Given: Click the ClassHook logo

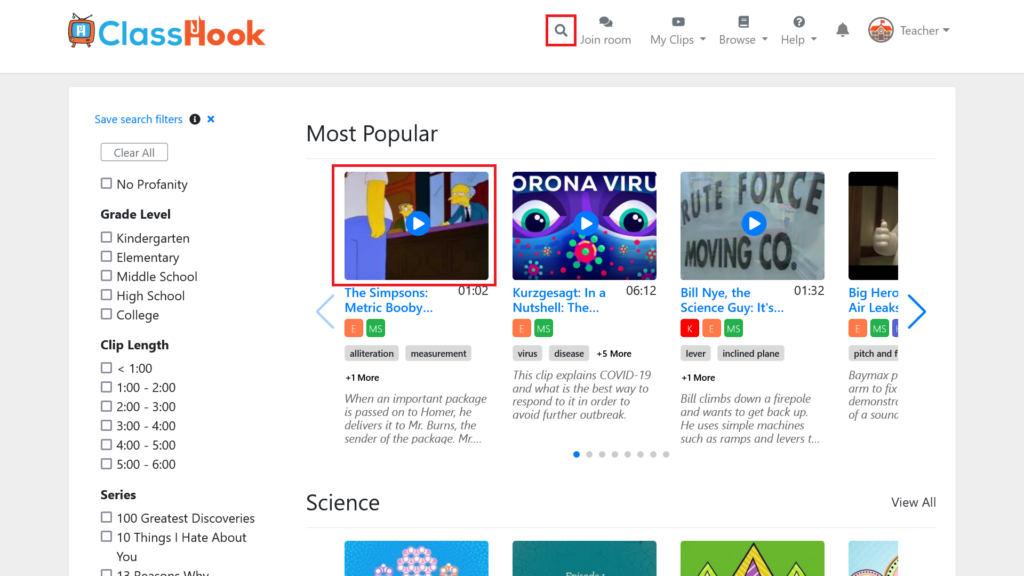Looking at the screenshot, I should [166, 32].
